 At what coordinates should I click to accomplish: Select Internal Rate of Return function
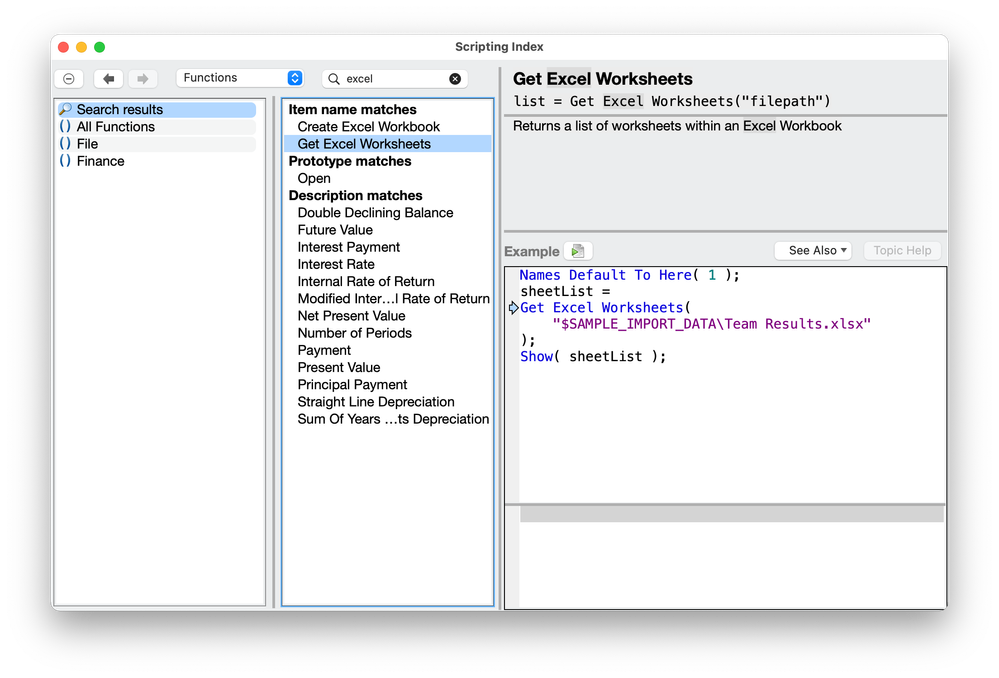[387, 282]
